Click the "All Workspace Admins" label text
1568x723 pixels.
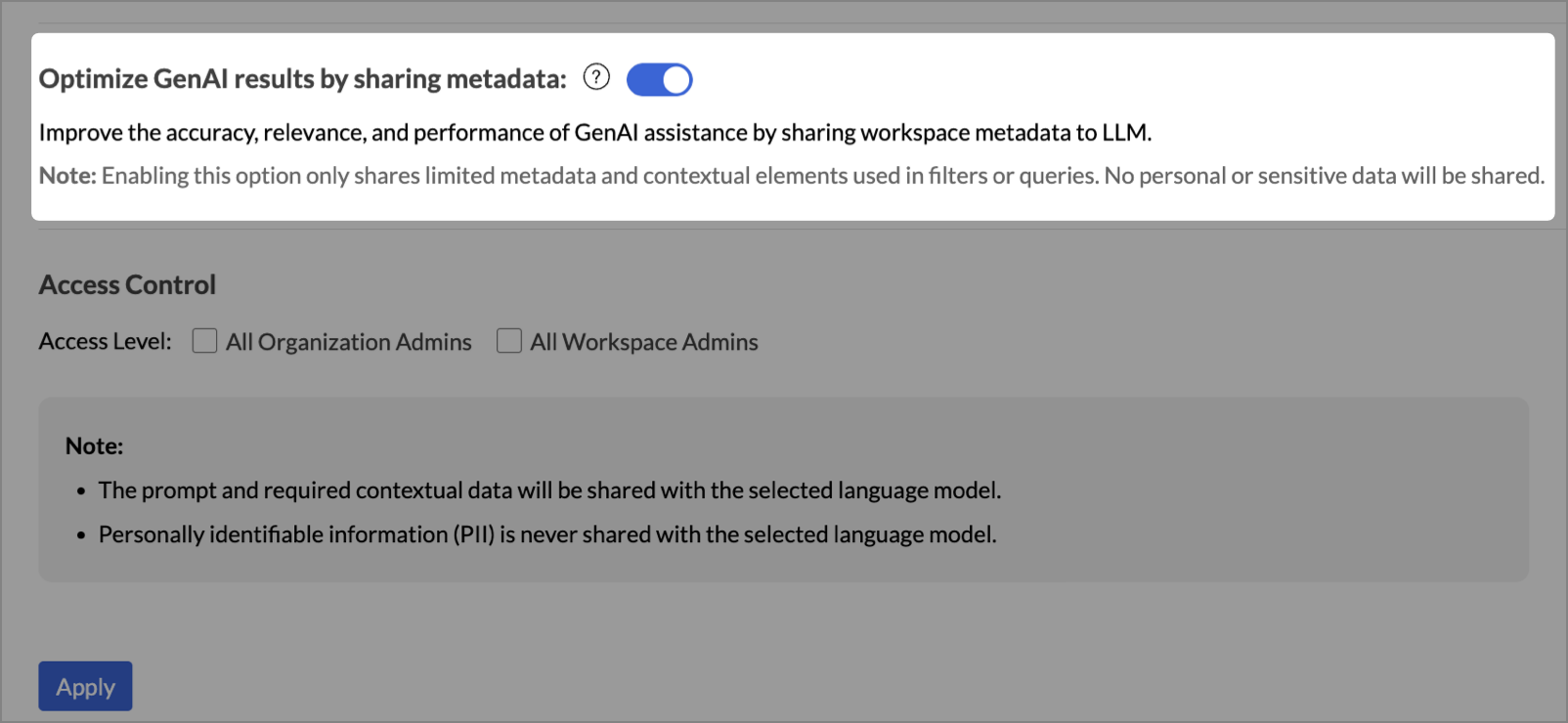click(x=643, y=342)
